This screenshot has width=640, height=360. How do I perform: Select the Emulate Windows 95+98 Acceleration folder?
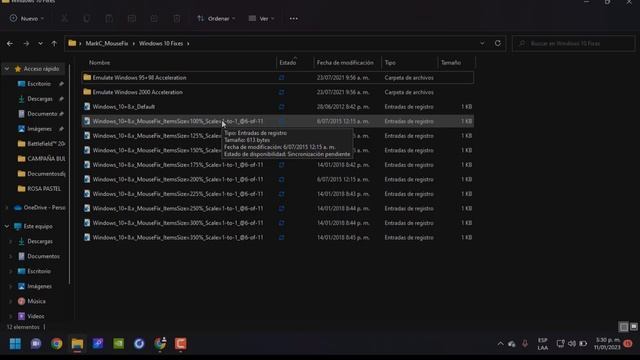pos(278,78)
